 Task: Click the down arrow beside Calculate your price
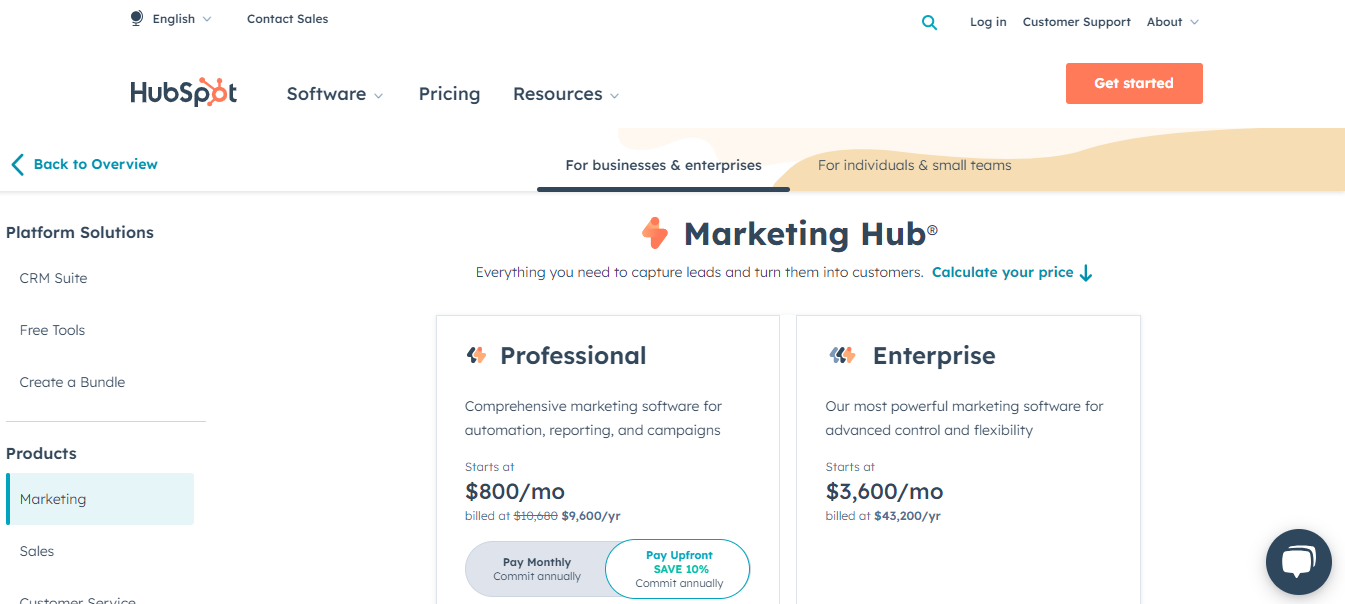click(x=1086, y=273)
